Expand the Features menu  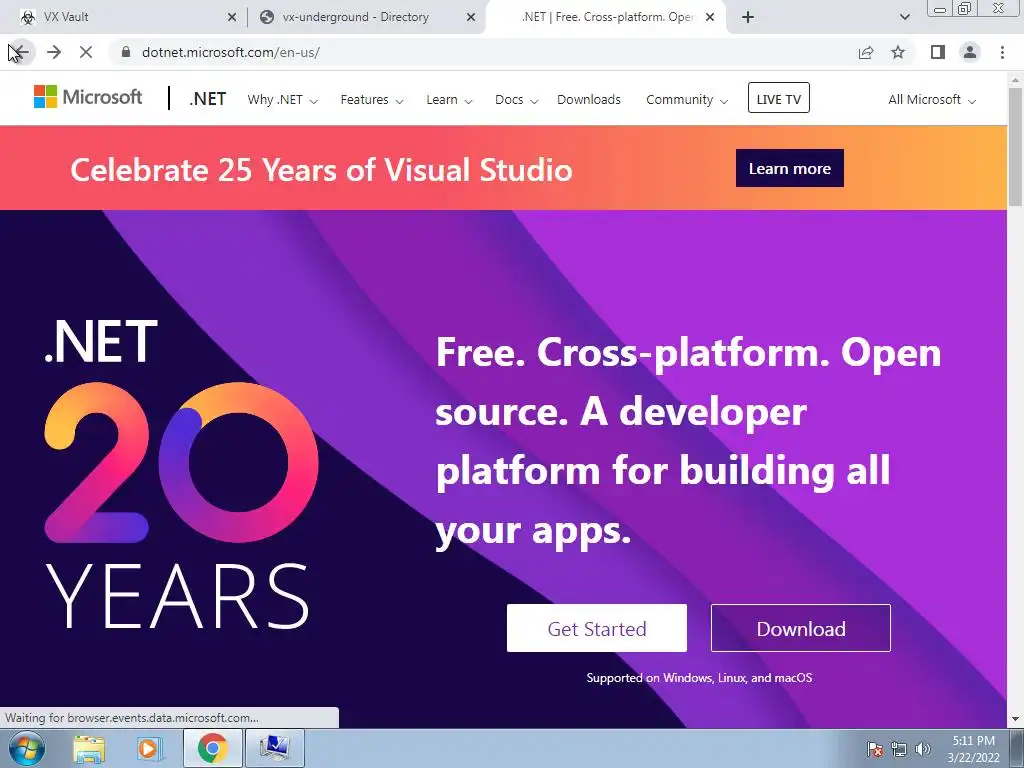tap(372, 100)
